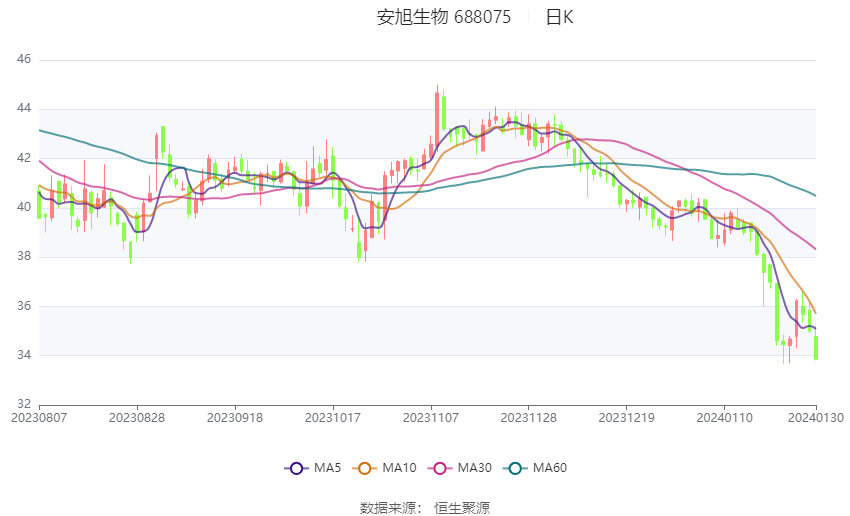
Task: Select the 20231107 date axis label
Action: tap(431, 418)
